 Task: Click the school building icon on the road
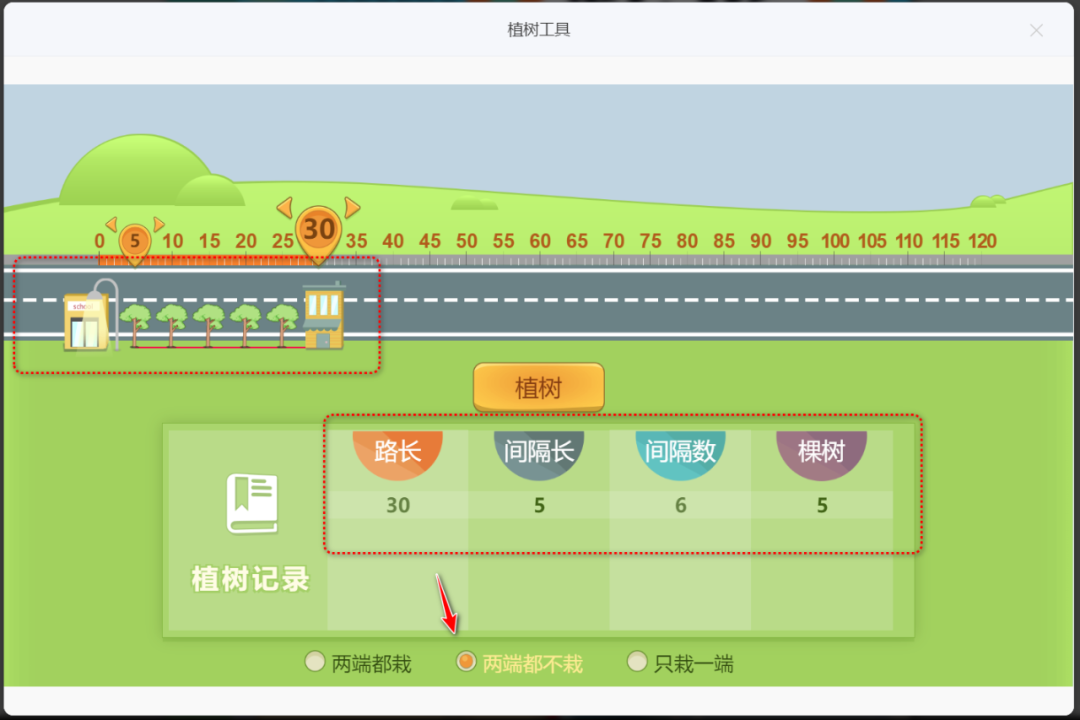[87, 318]
